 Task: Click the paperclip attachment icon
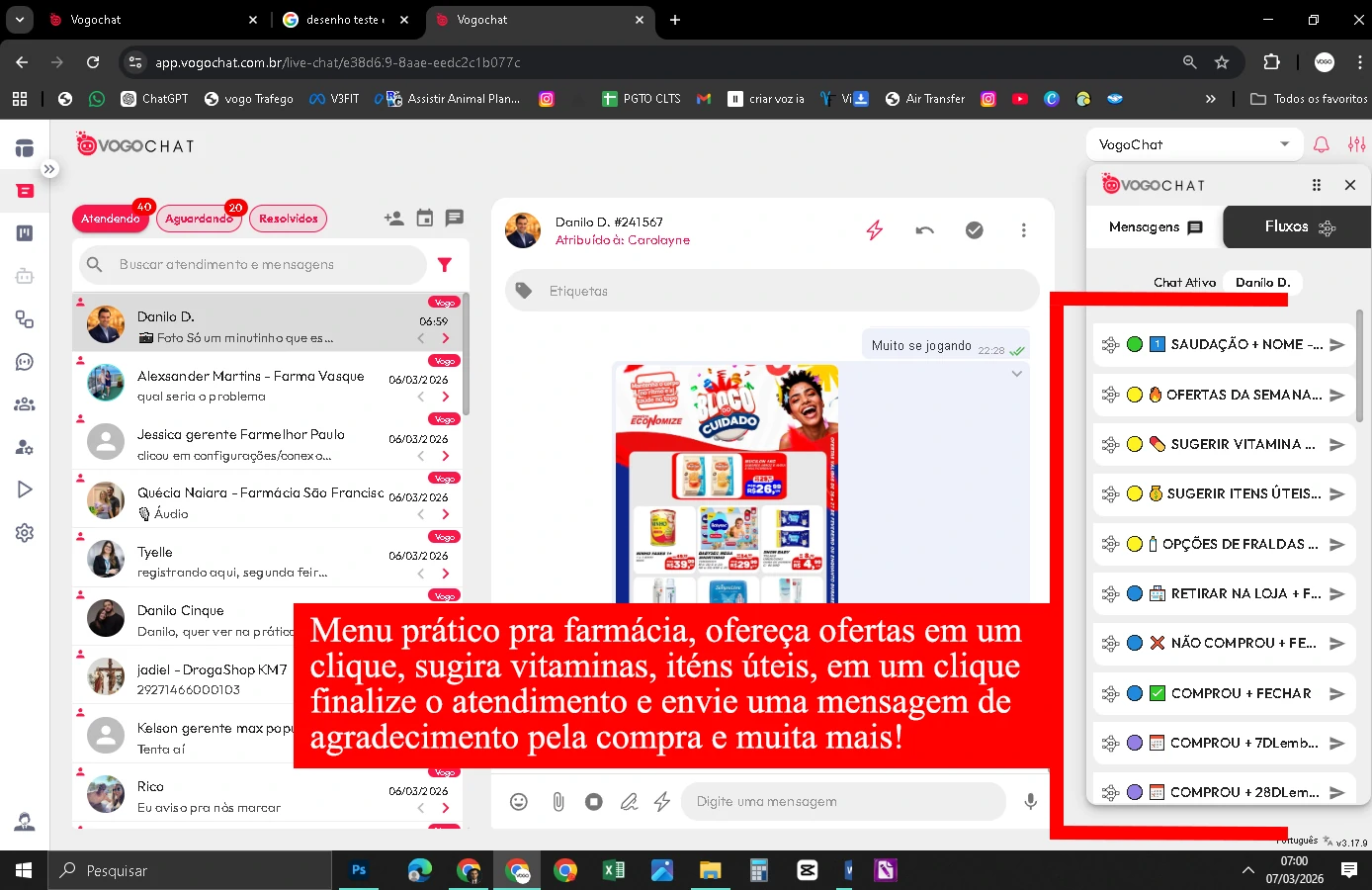click(x=557, y=802)
